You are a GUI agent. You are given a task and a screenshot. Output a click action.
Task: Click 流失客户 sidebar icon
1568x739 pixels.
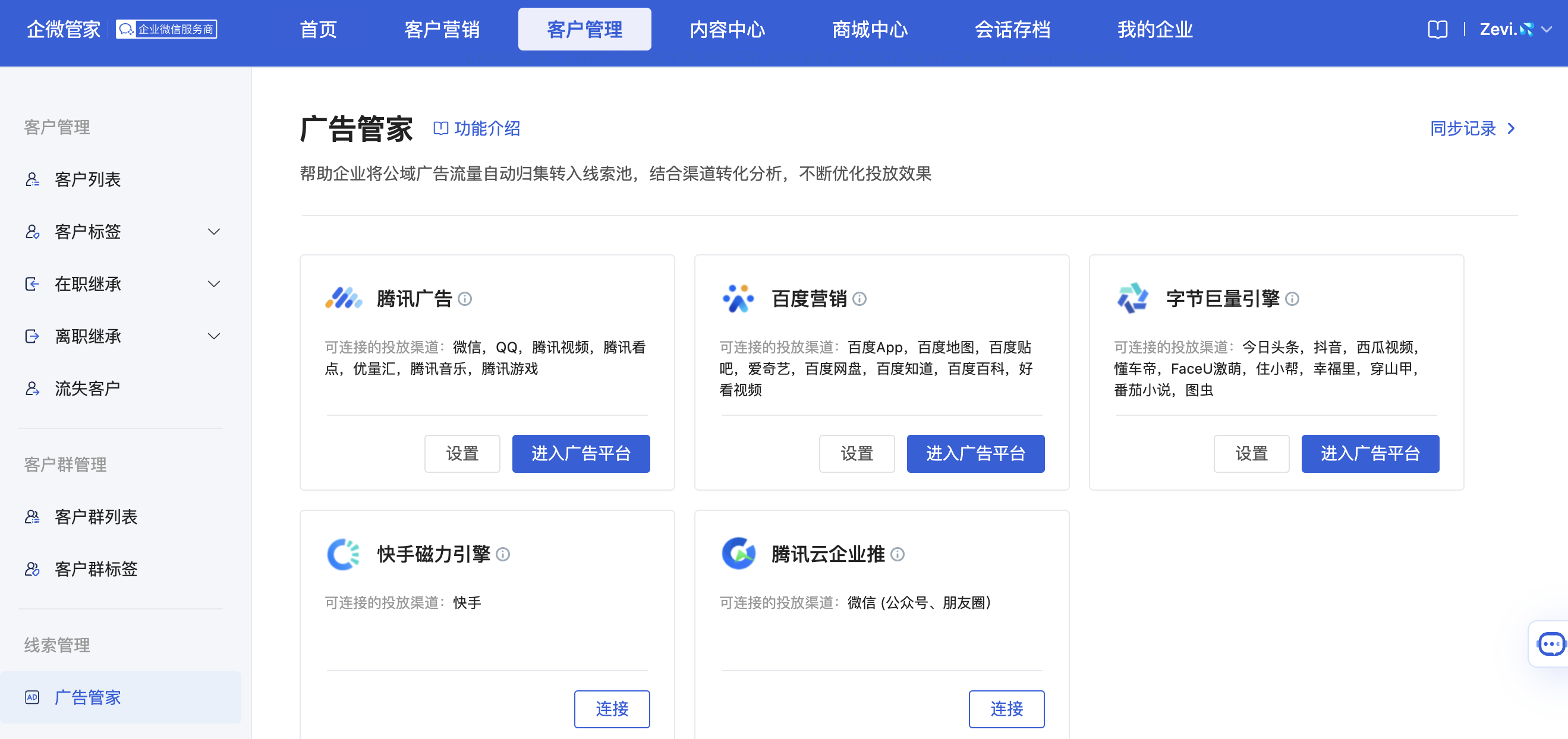(x=32, y=389)
